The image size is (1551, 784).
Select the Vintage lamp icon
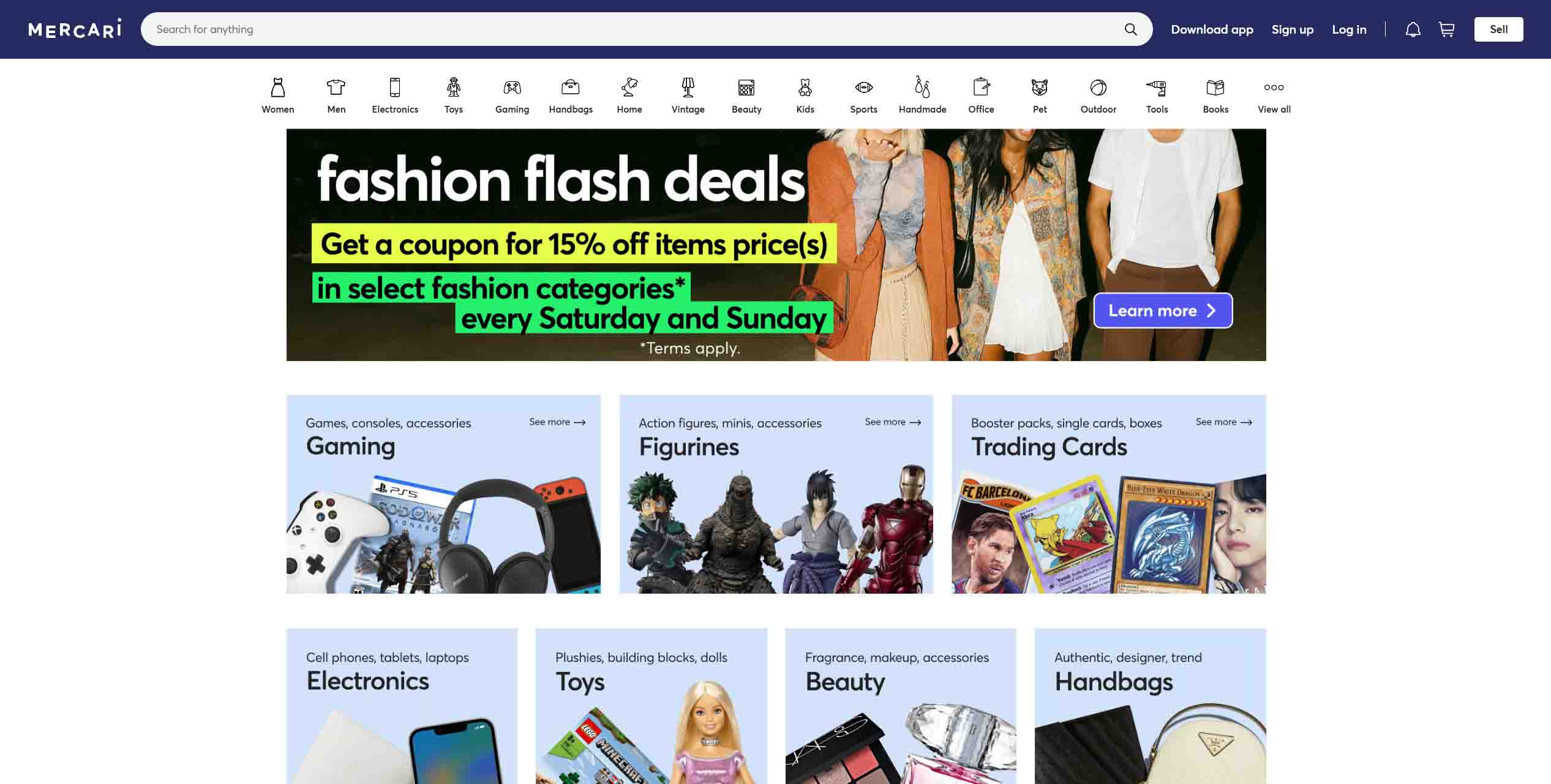(x=688, y=88)
